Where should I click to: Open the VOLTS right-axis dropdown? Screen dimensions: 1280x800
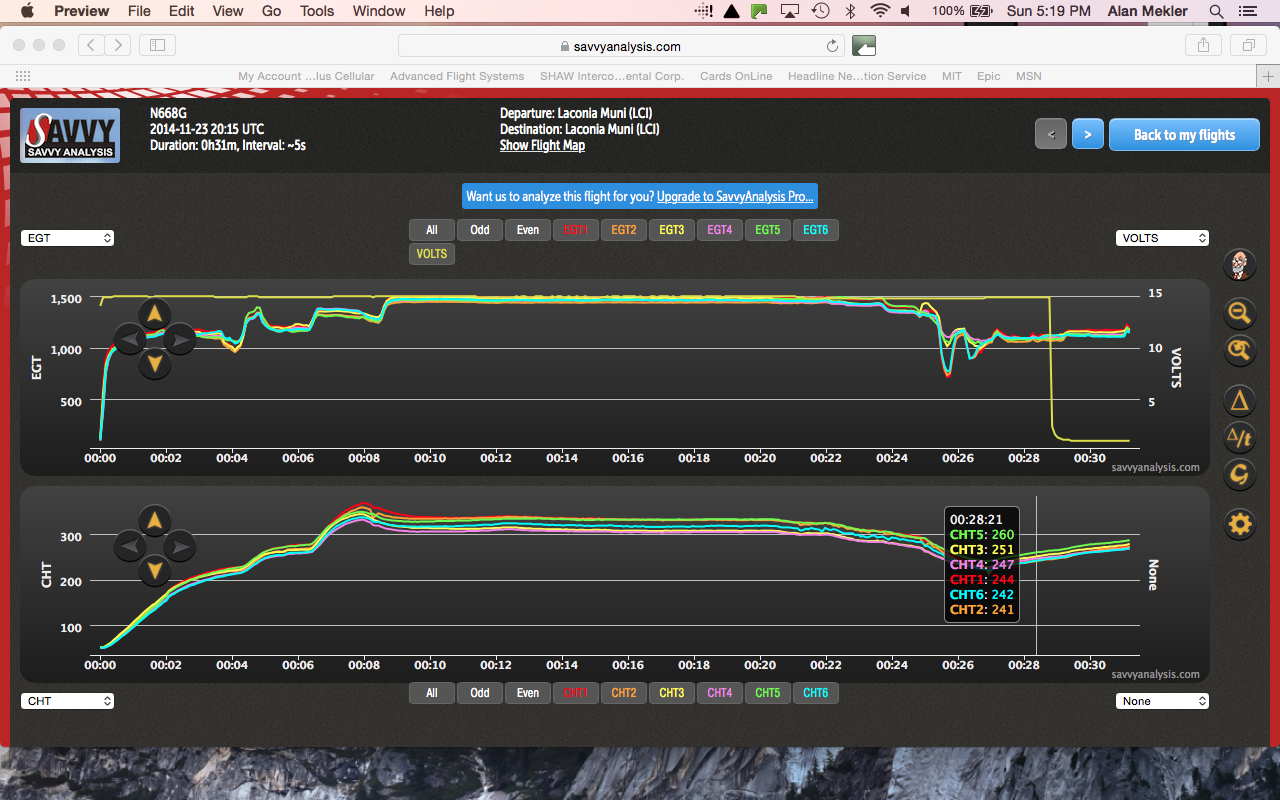1162,237
